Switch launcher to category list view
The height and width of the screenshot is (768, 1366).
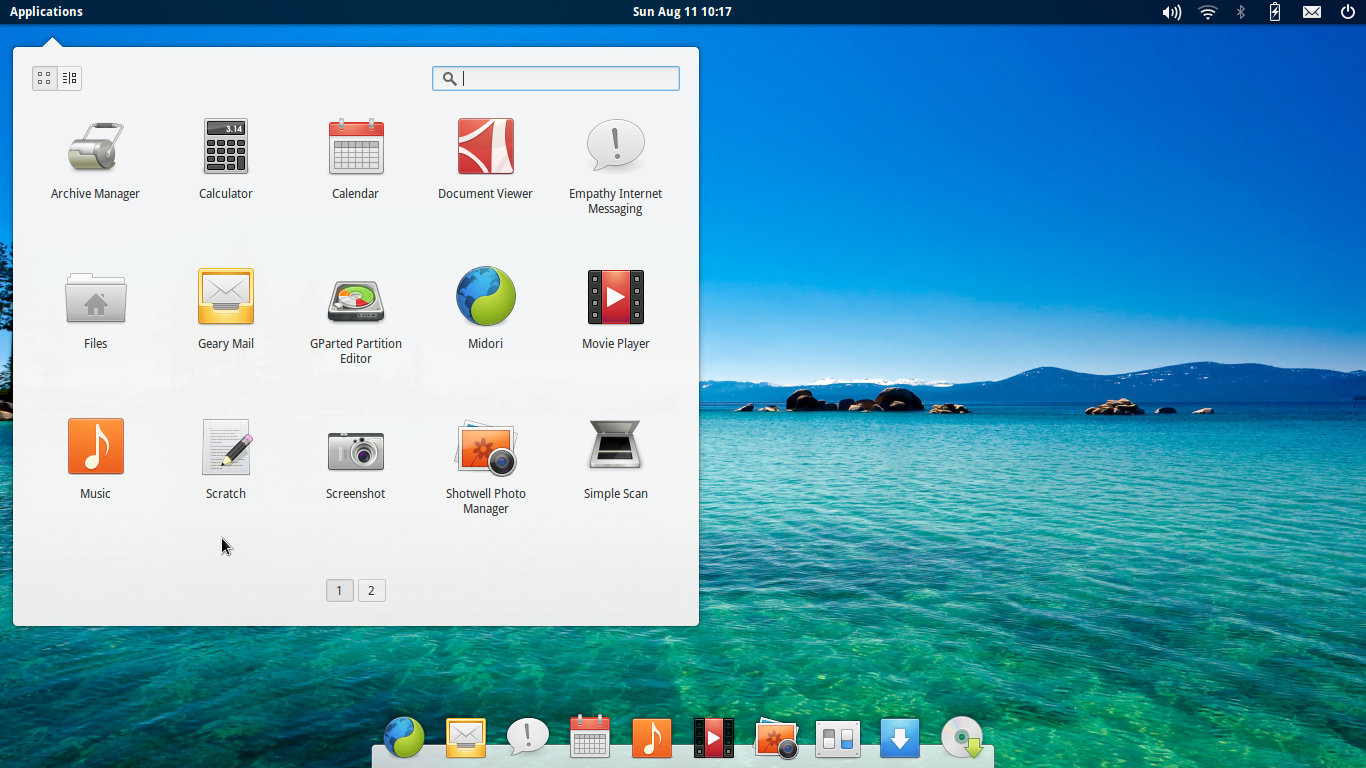coord(69,78)
